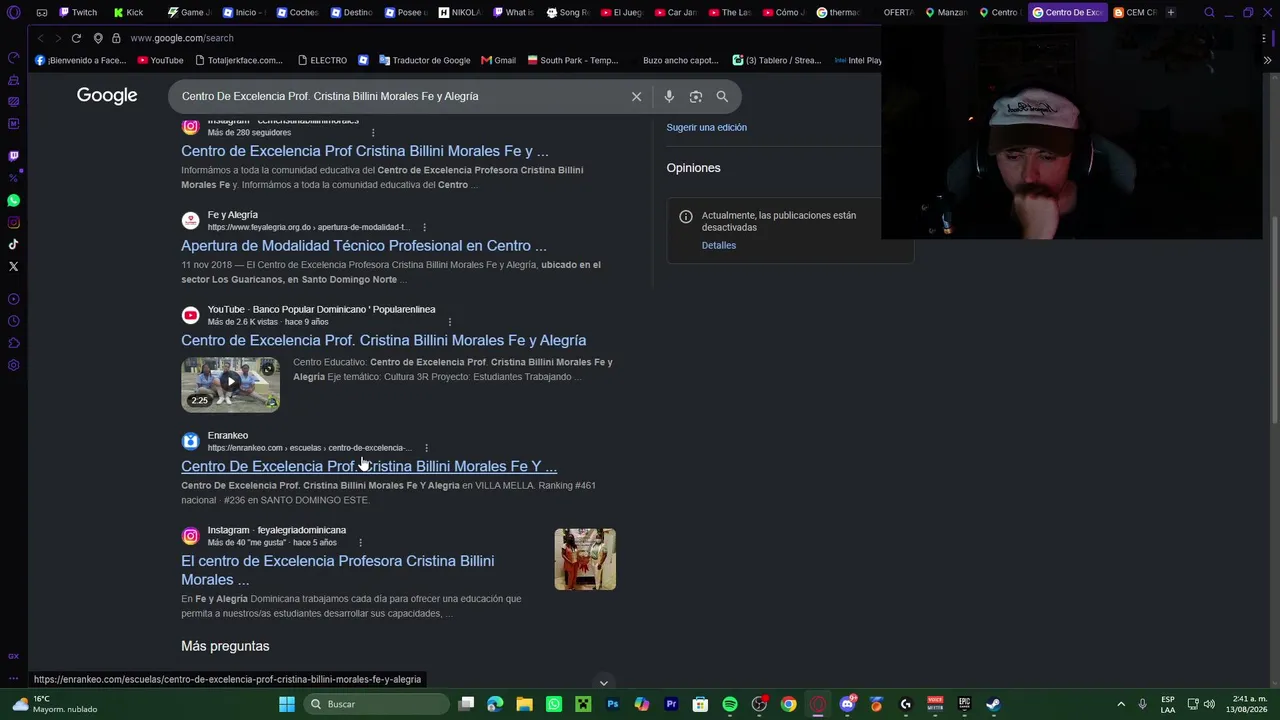Switch to the Twitch tab
This screenshot has width=1280, height=720.
[77, 12]
